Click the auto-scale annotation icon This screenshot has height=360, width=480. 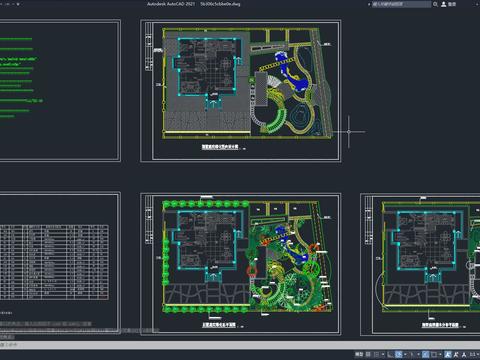point(456,354)
